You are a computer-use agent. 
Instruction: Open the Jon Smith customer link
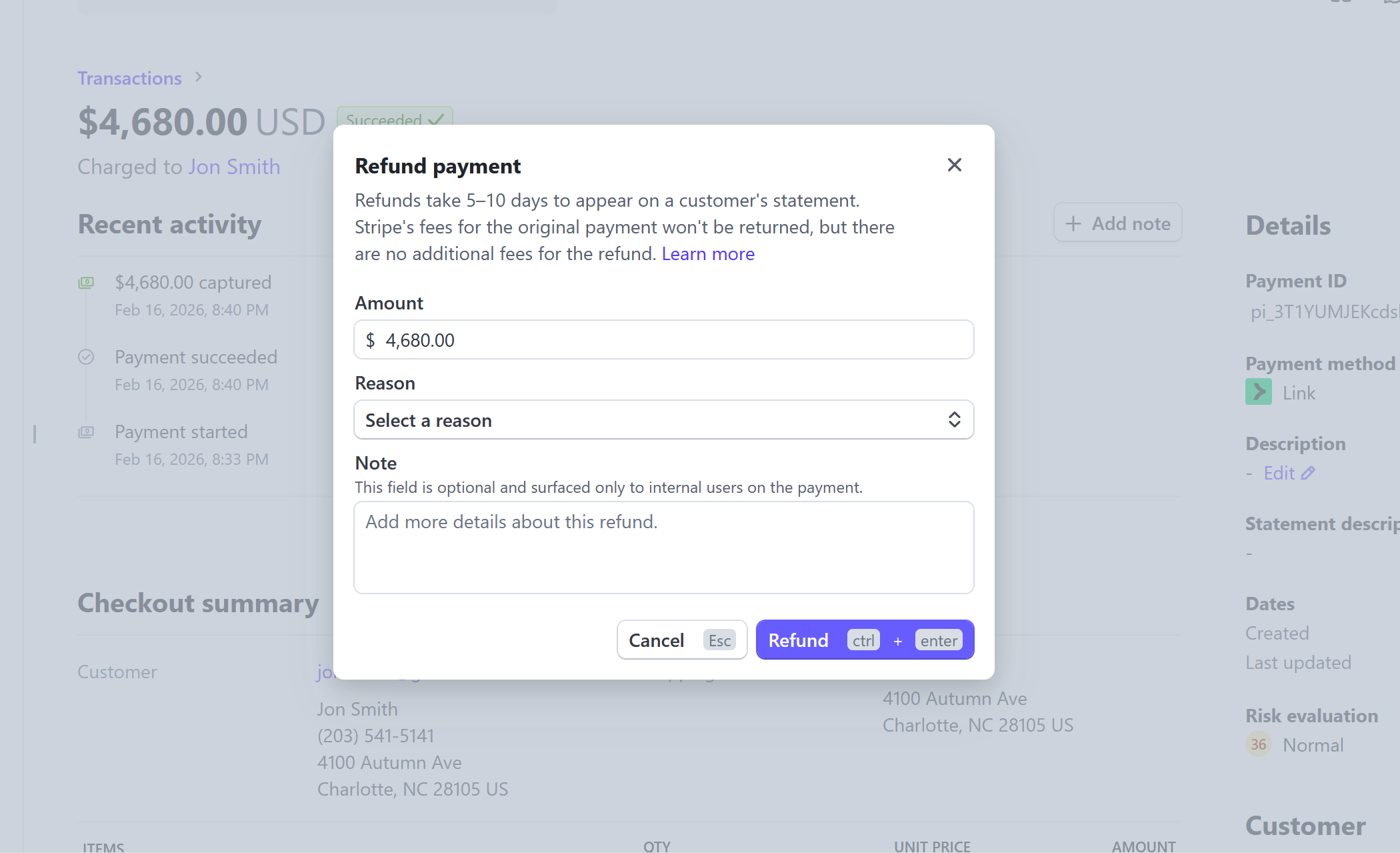coord(234,167)
